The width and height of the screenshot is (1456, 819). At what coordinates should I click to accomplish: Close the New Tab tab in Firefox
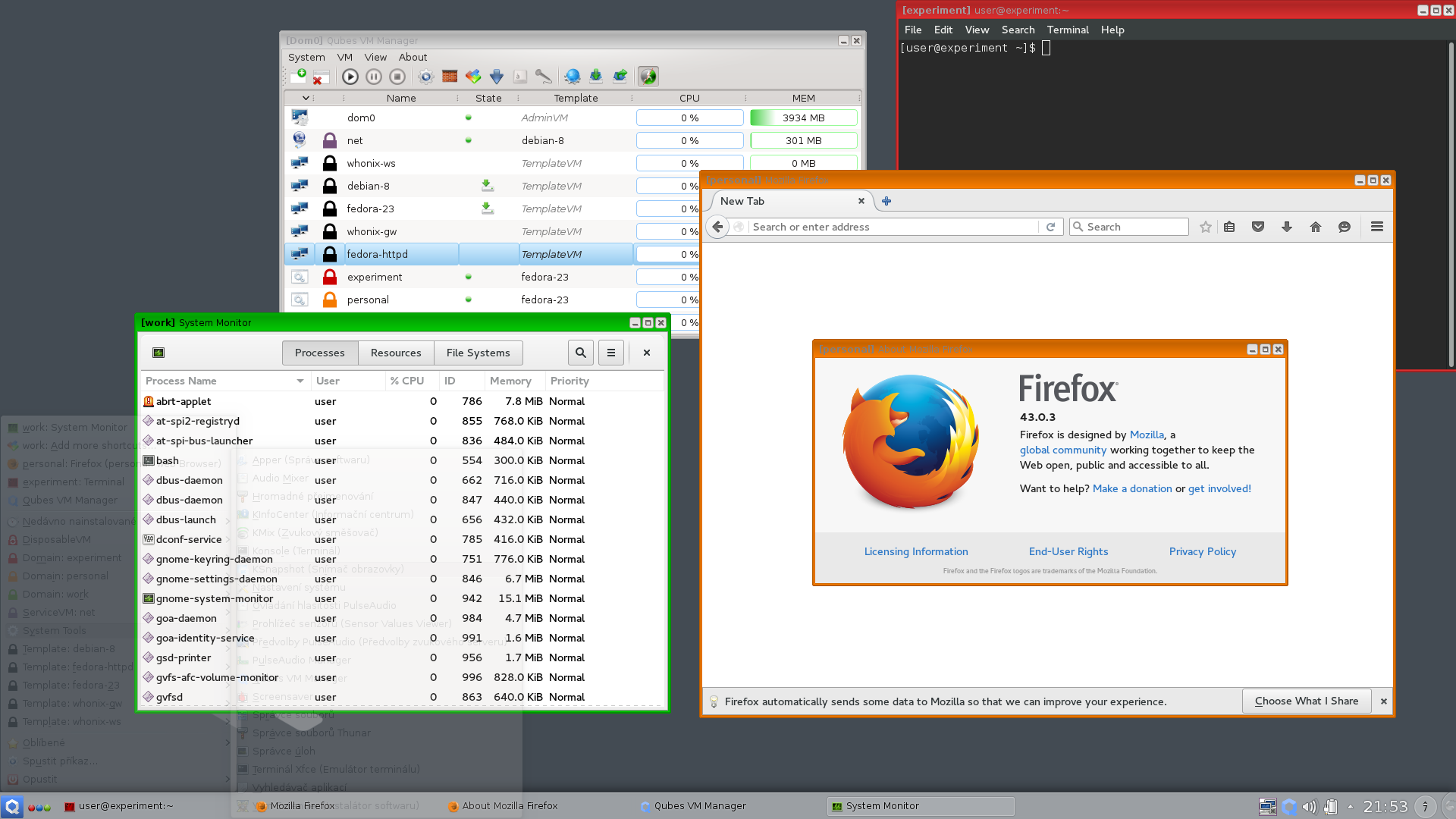point(861,201)
